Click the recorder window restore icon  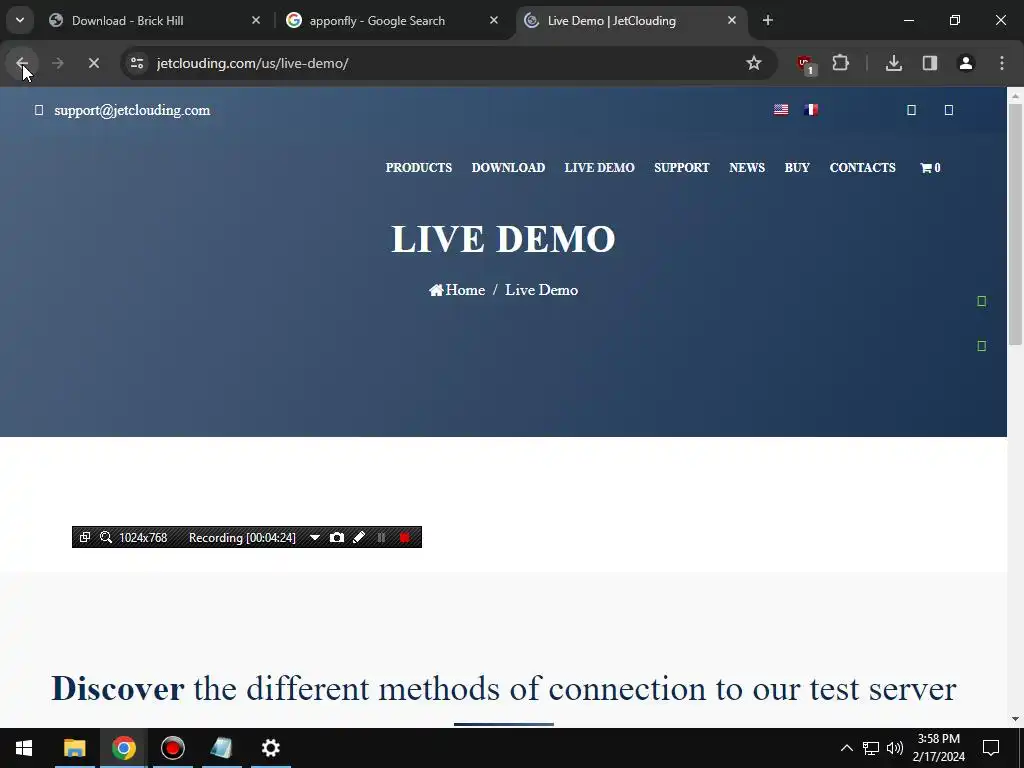point(85,537)
